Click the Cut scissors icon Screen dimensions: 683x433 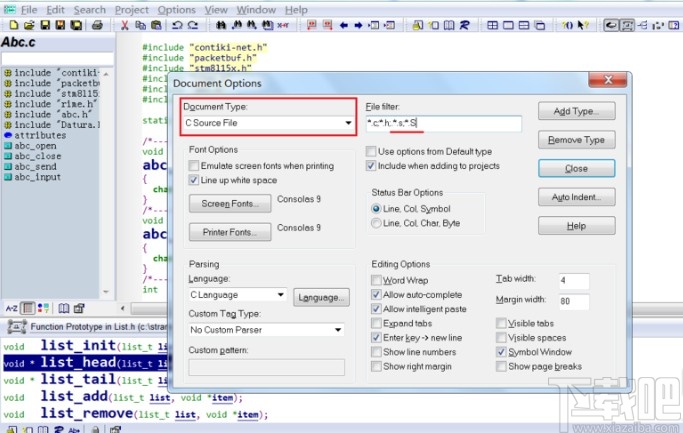click(x=125, y=25)
